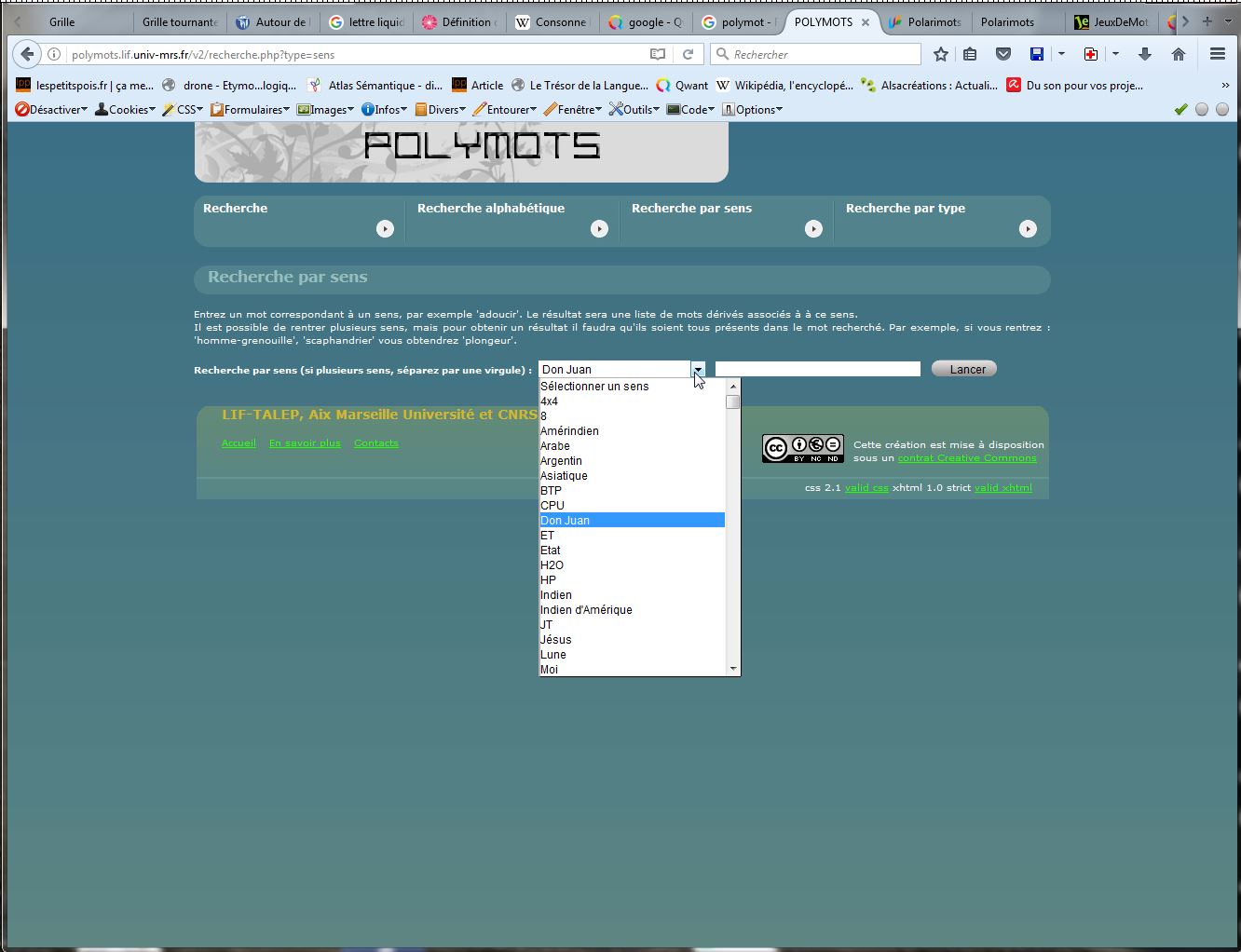This screenshot has height=952, width=1241.
Task: Reload the current page
Action: 688,54
